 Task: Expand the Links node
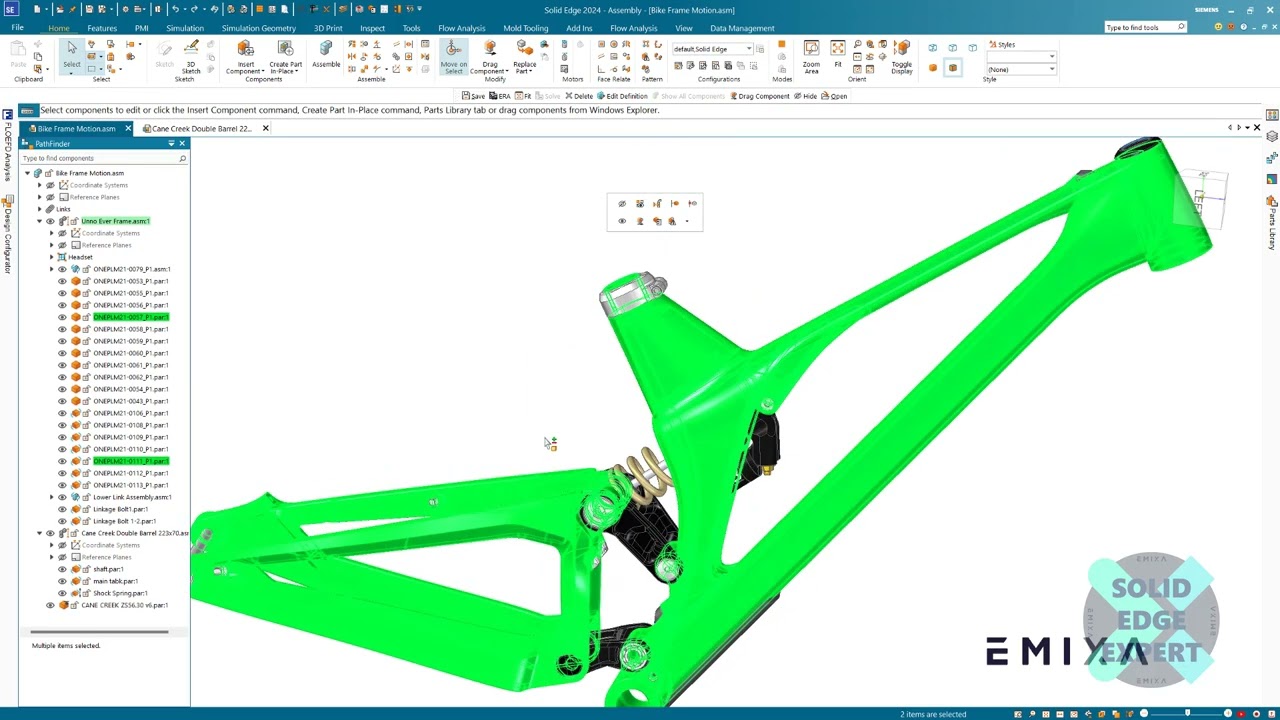pyautogui.click(x=39, y=209)
